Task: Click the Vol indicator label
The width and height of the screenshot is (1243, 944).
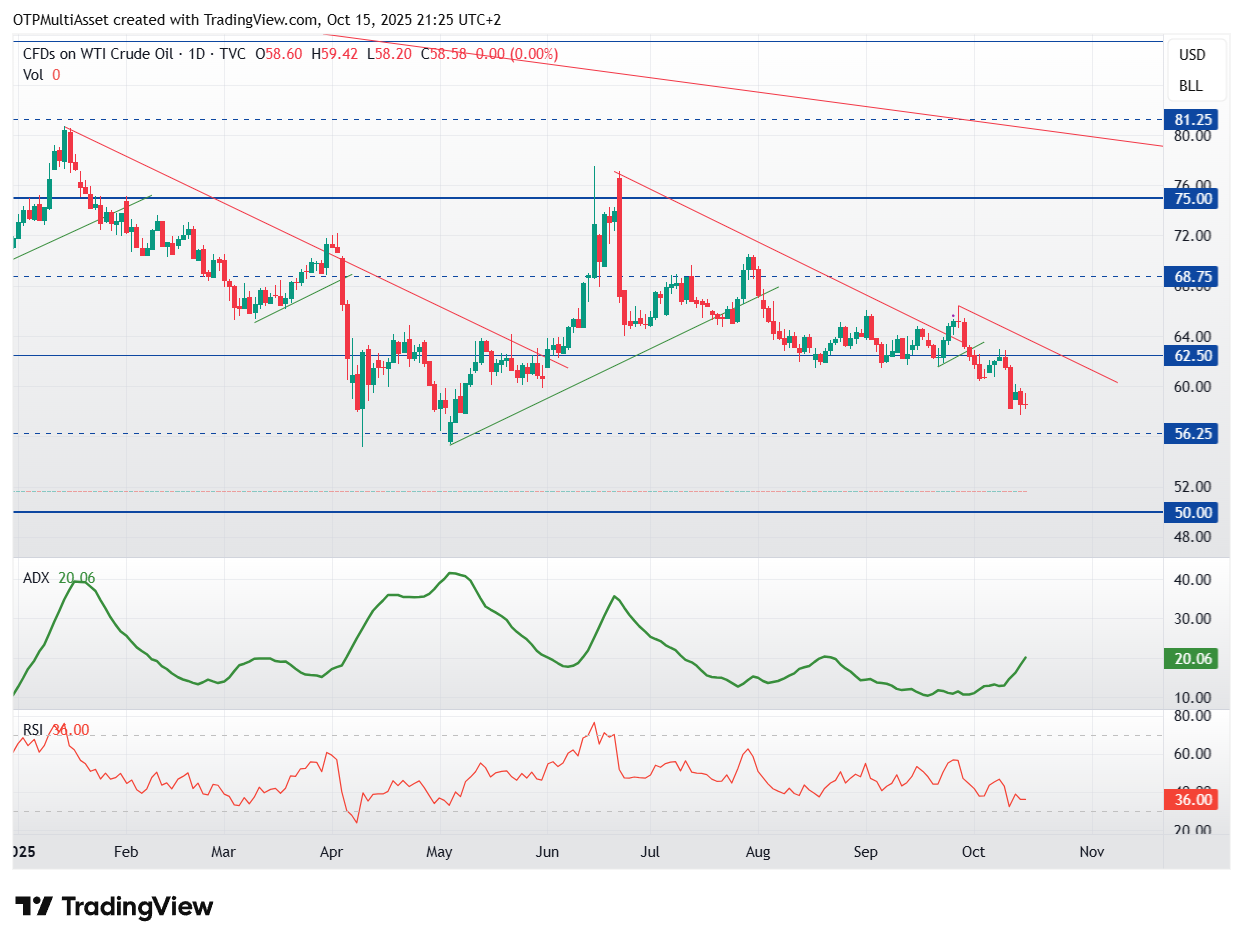Action: [34, 74]
